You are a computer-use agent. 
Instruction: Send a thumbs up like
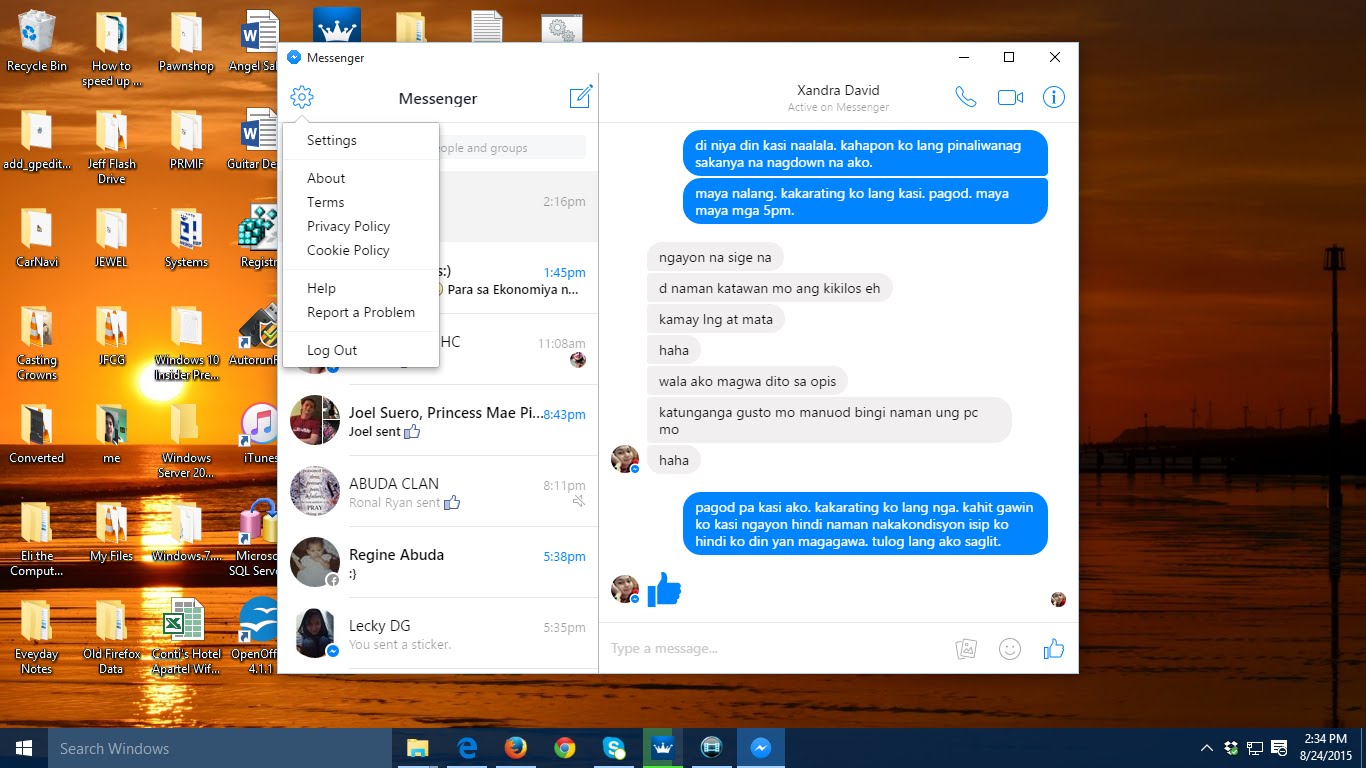click(1053, 648)
